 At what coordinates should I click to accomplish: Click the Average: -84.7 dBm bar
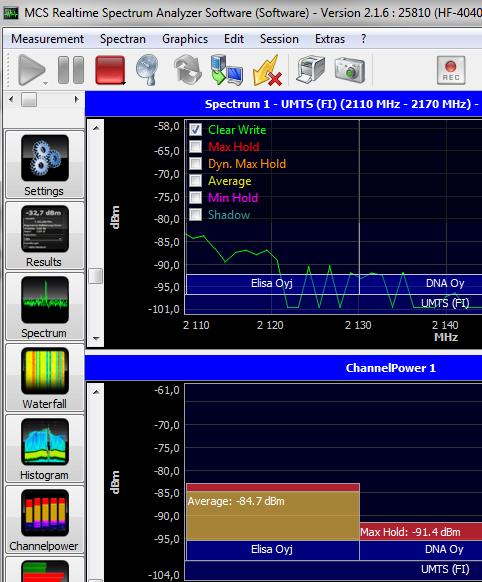[273, 516]
